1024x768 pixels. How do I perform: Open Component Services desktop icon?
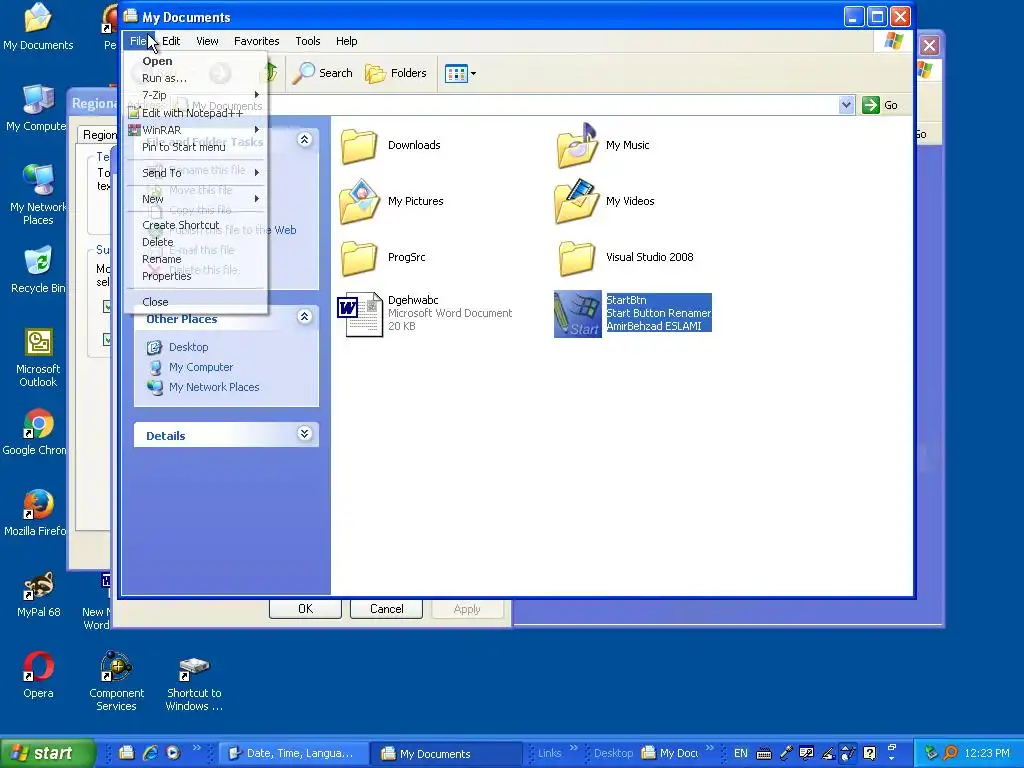coord(116,682)
